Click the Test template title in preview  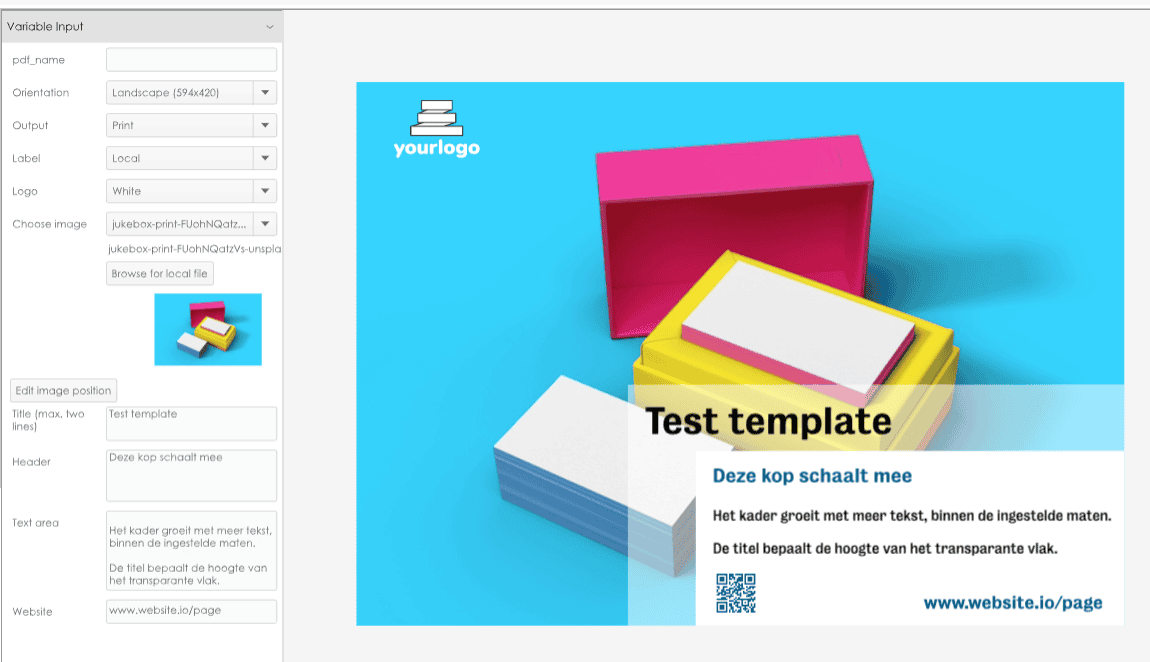[x=767, y=421]
